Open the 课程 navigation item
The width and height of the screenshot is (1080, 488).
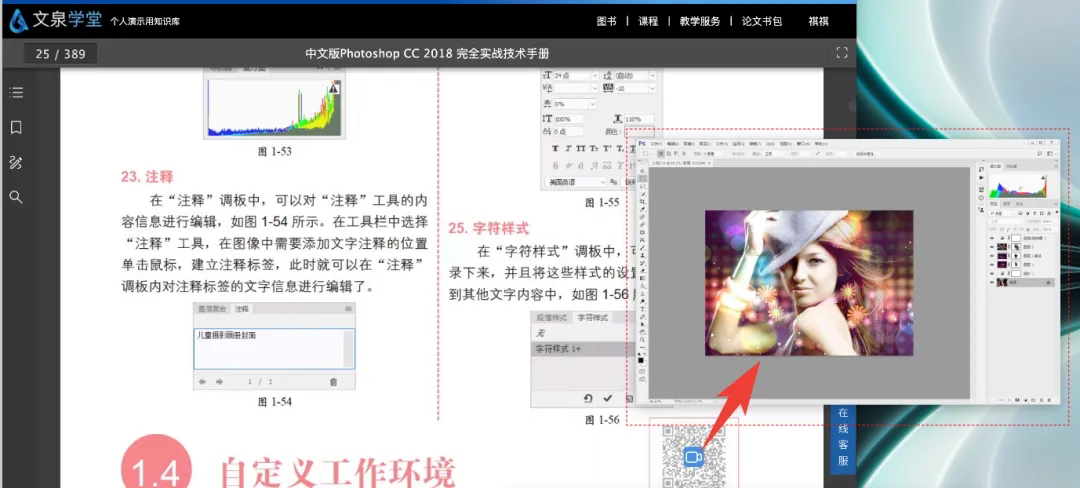pos(648,21)
